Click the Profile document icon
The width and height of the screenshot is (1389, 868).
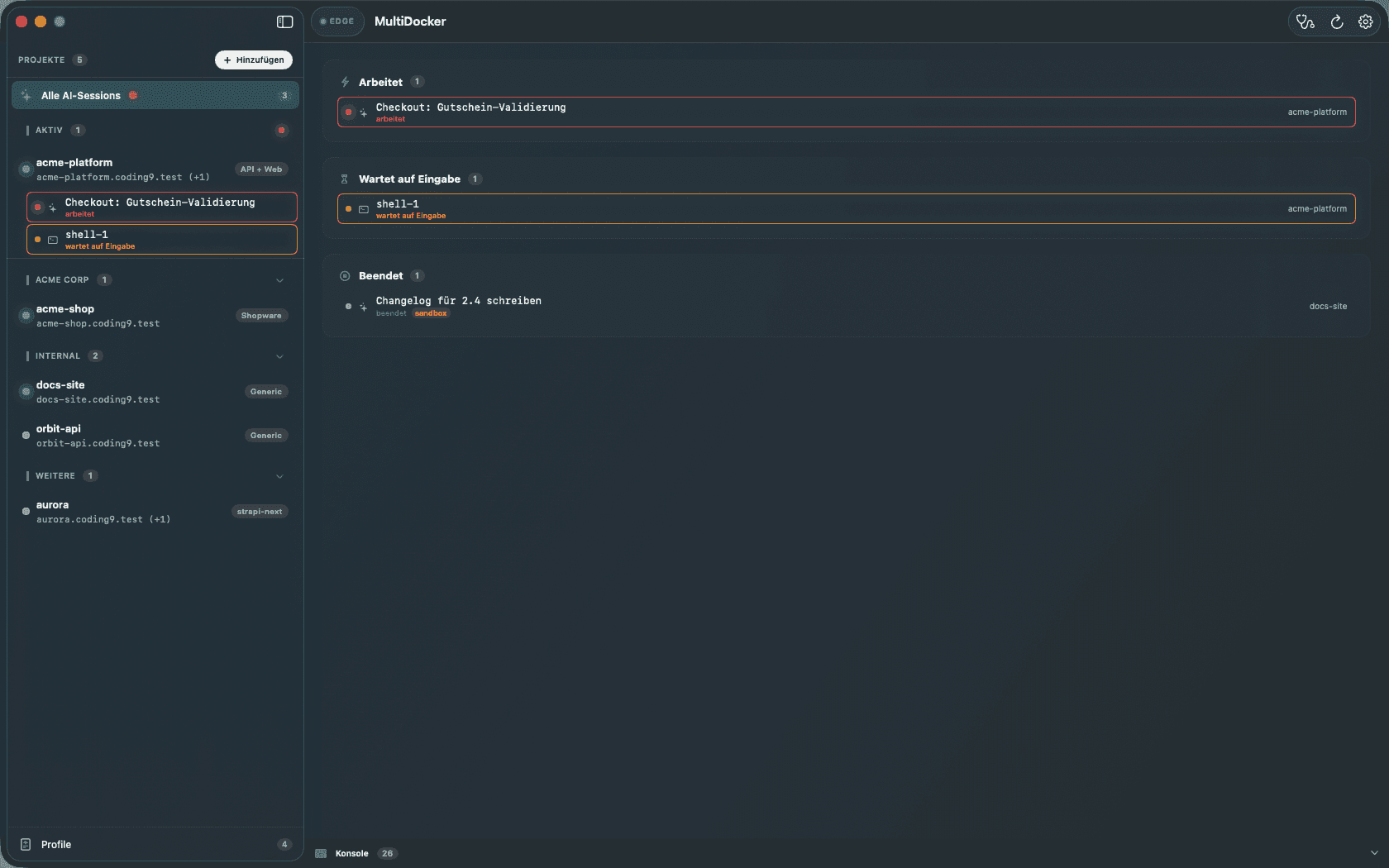26,844
